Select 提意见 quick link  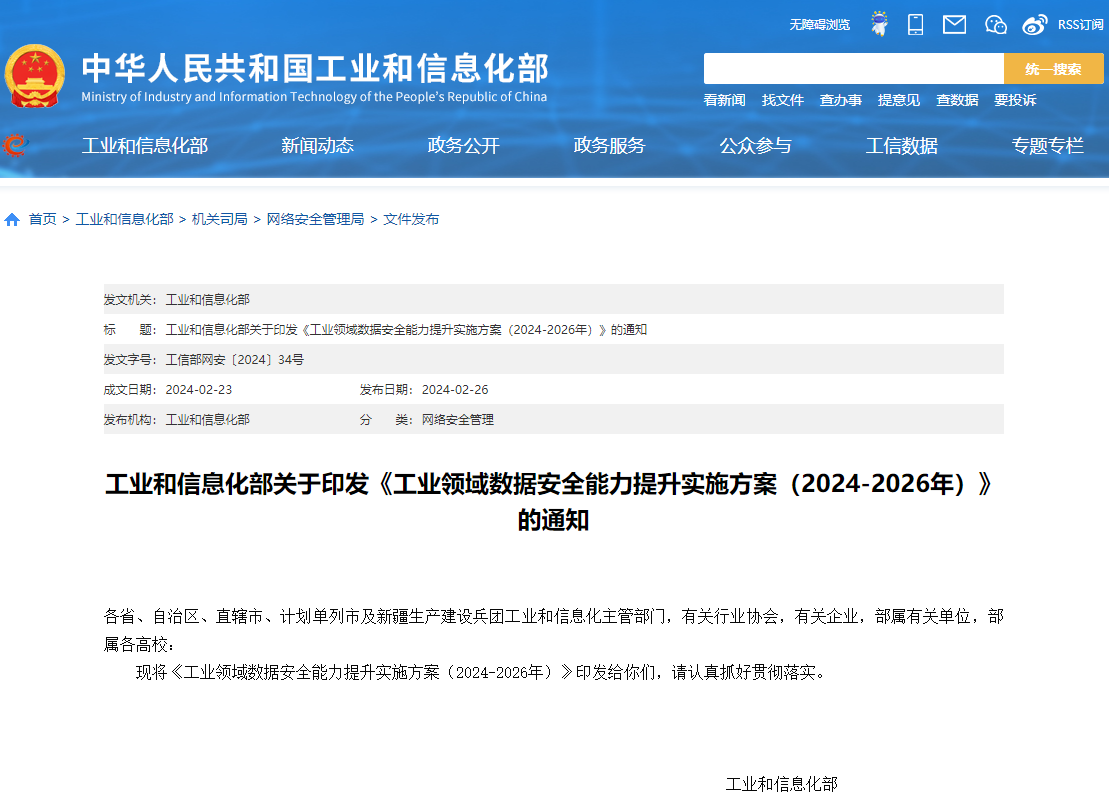tap(898, 100)
